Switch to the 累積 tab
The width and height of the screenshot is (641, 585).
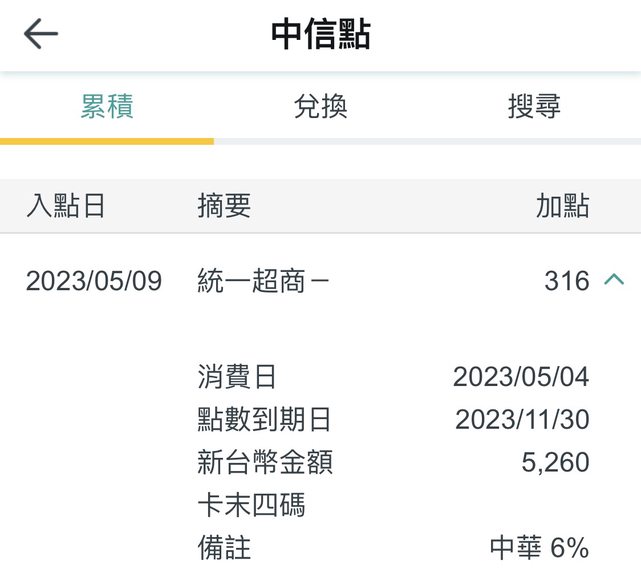click(107, 107)
